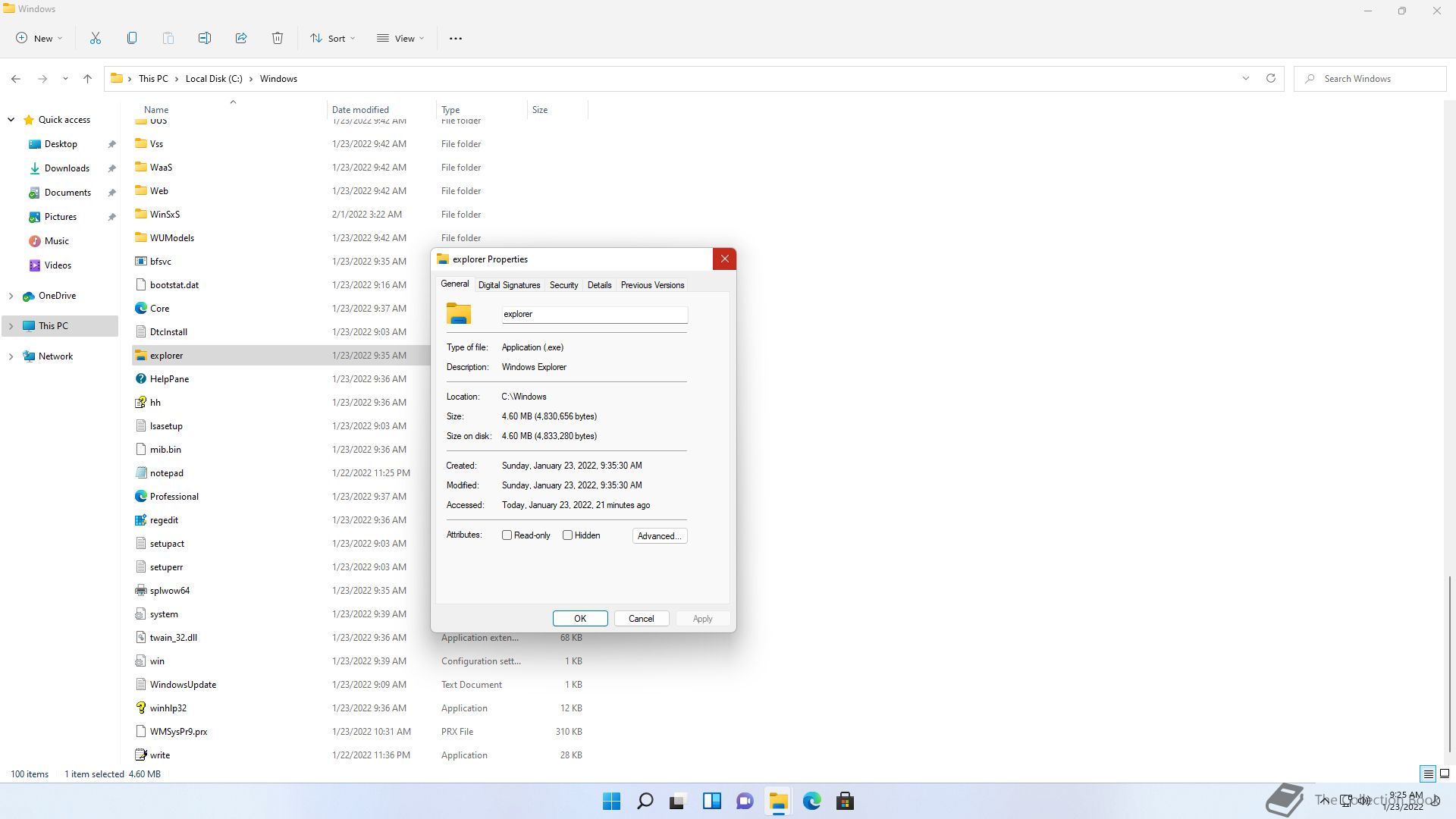Open Advanced attributes dialog

pyautogui.click(x=660, y=536)
